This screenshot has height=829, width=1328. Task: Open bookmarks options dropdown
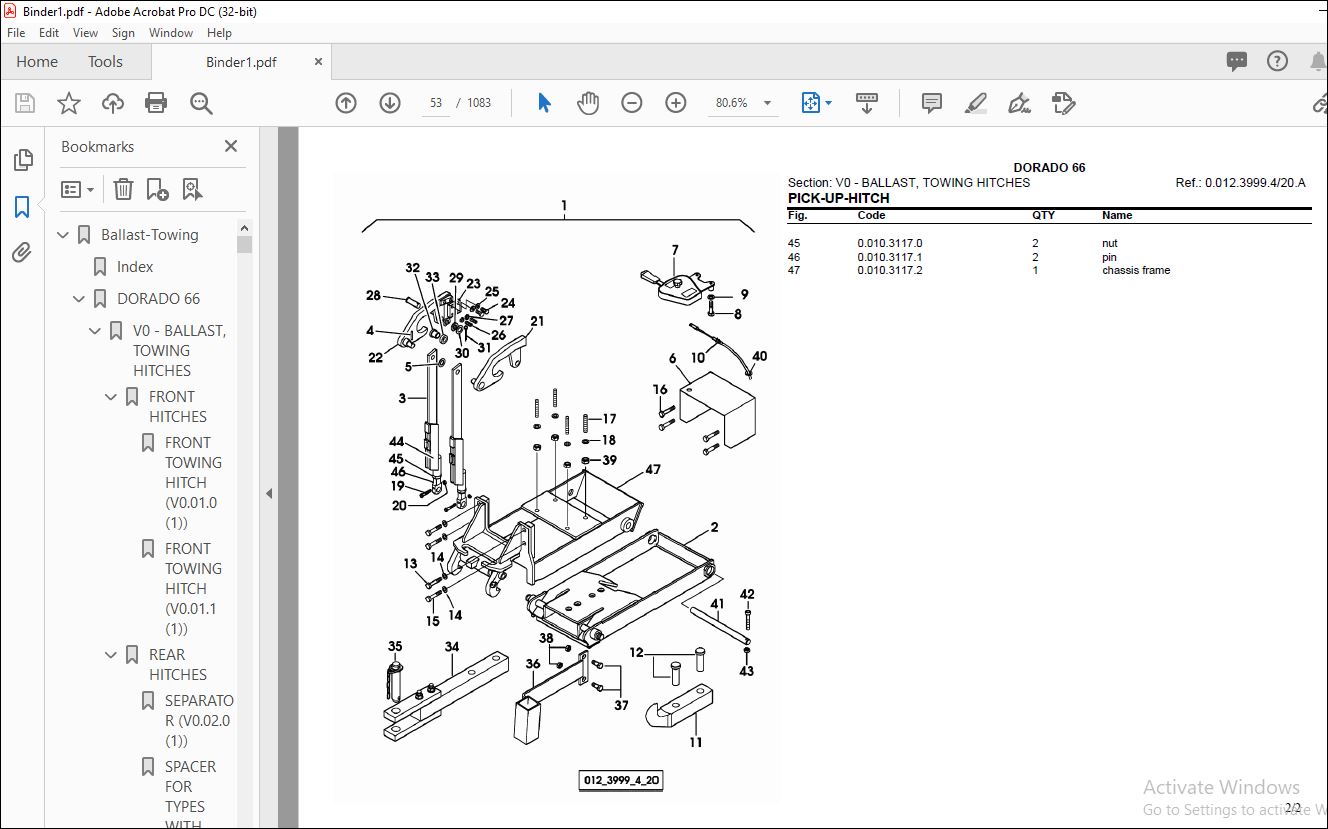pos(78,189)
